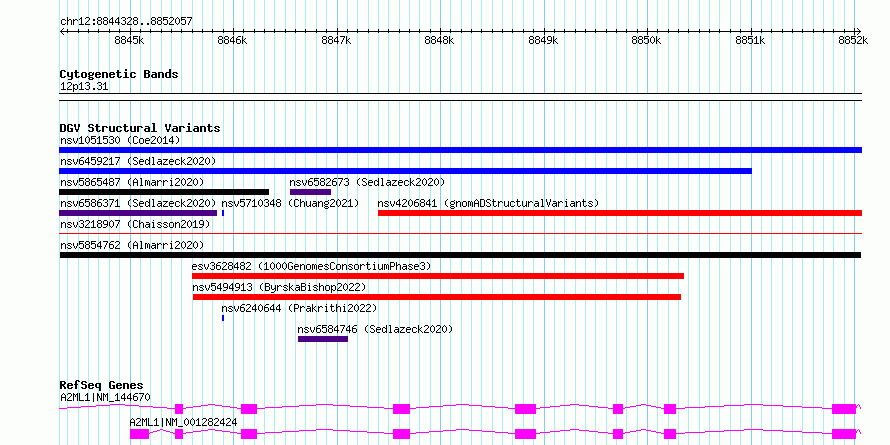Open nsv6459217 (Sedlazeck2020) label

(138, 161)
